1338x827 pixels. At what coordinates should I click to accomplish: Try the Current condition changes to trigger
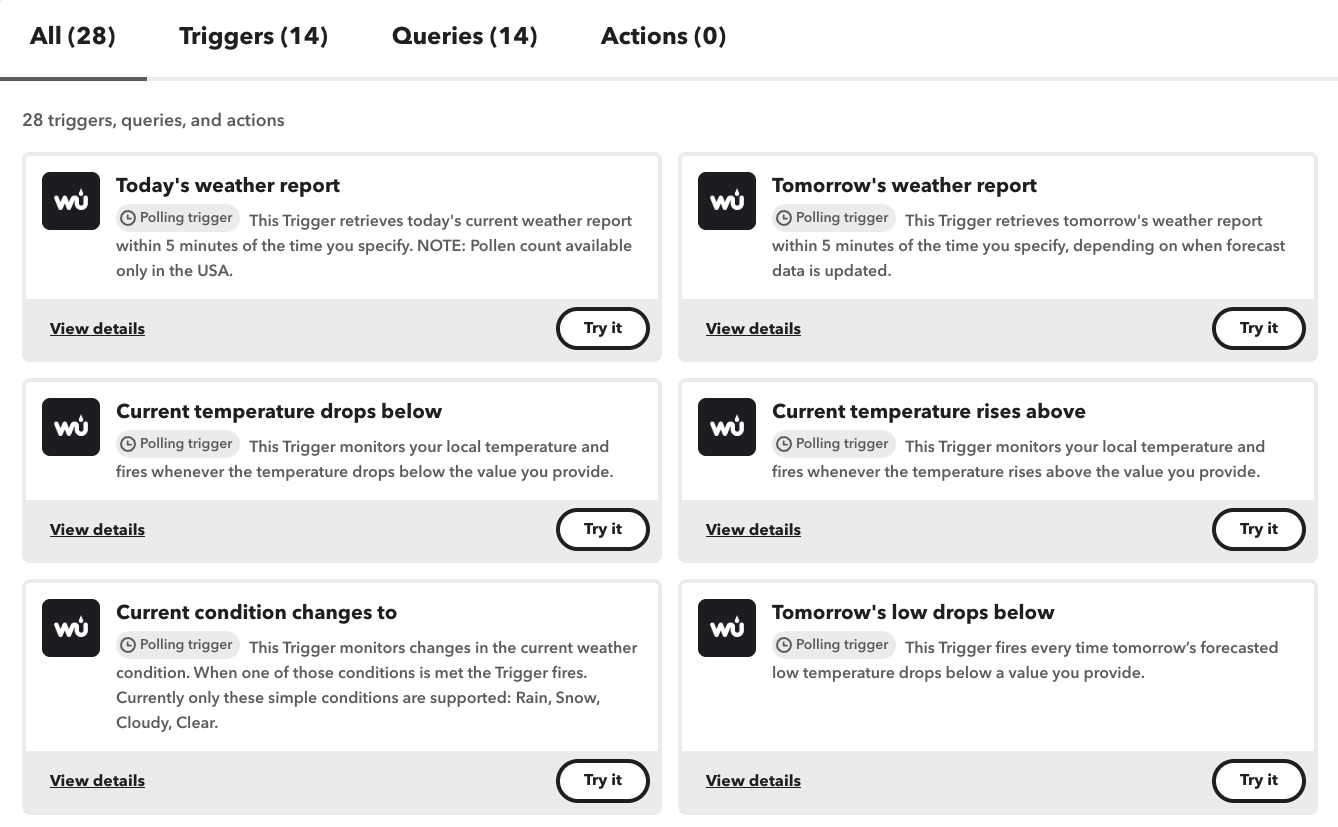pos(602,780)
